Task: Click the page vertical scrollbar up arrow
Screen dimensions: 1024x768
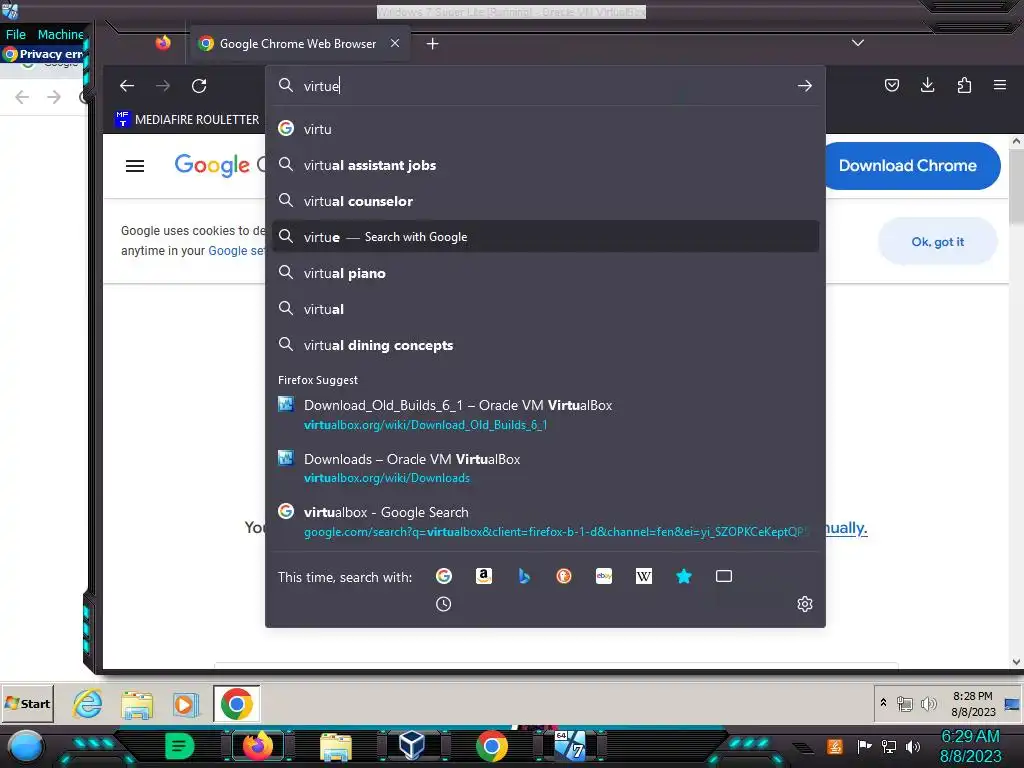Action: pyautogui.click(x=1016, y=141)
